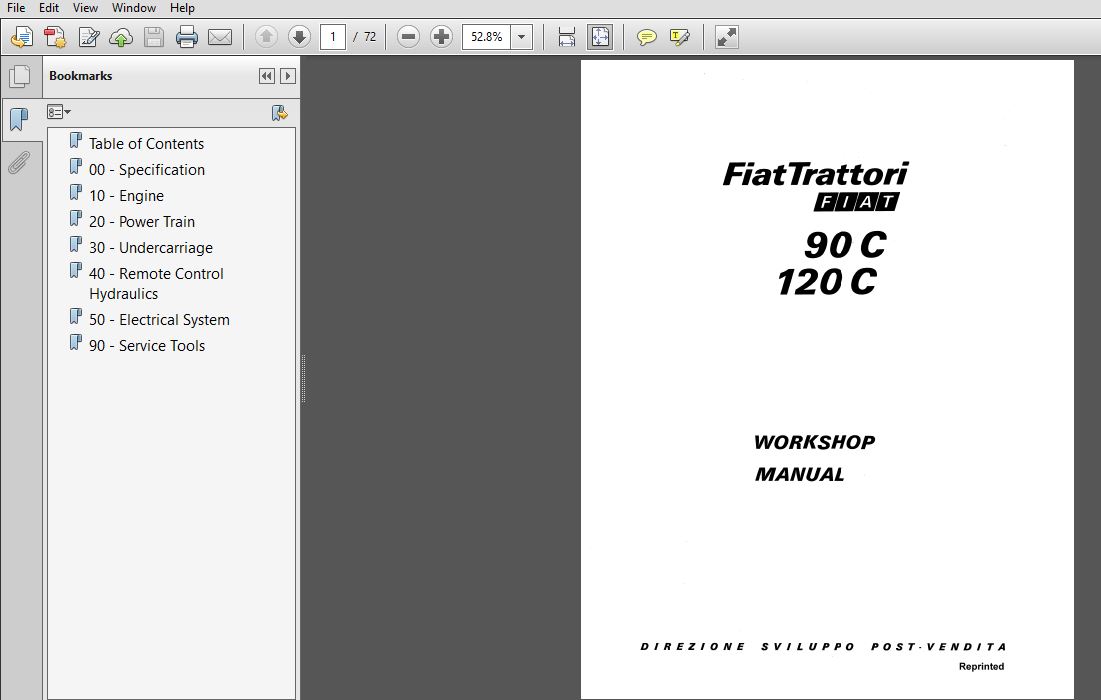
Task: Click the Highlight Text tool icon
Action: click(x=680, y=37)
